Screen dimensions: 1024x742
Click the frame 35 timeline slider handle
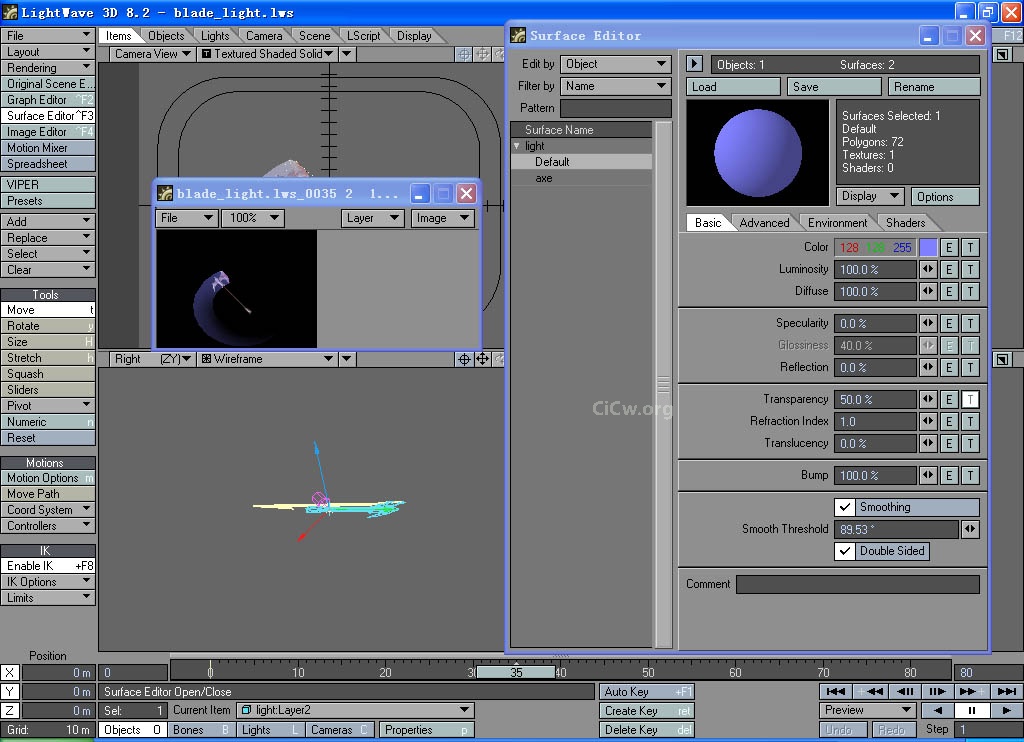point(516,672)
